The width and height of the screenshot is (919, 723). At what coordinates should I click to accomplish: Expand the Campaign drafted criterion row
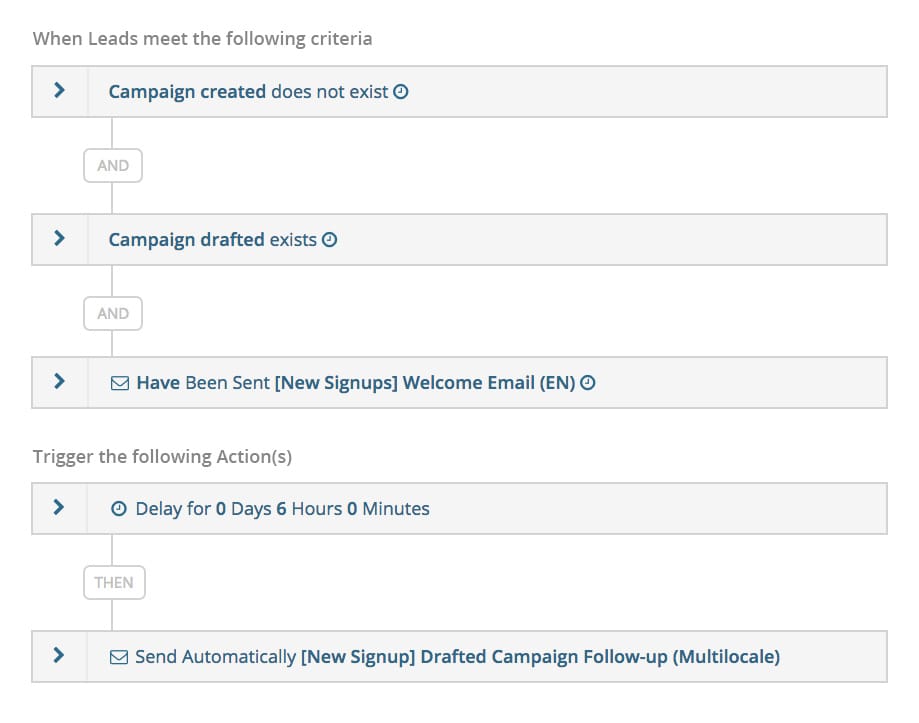pyautogui.click(x=59, y=239)
